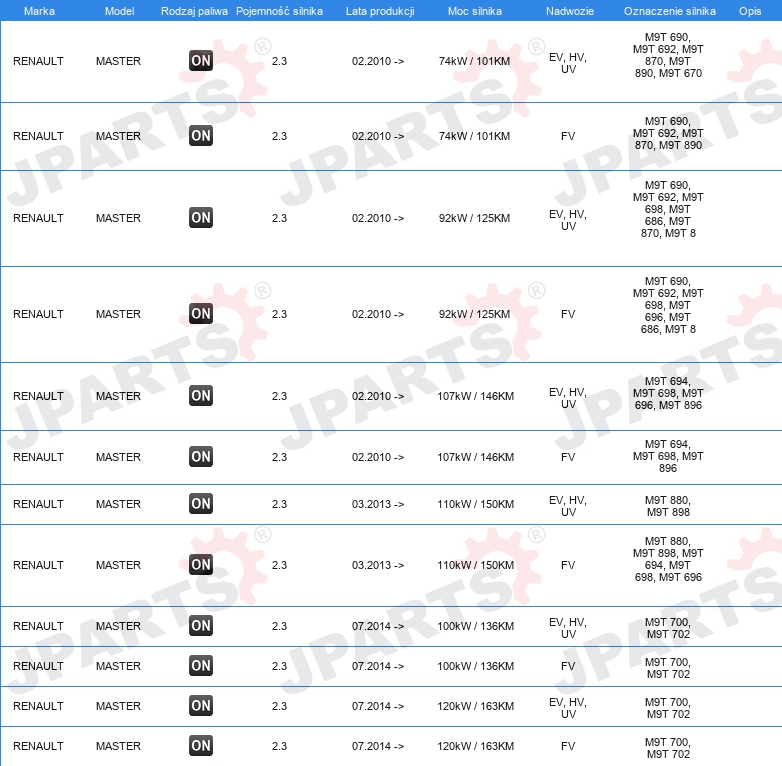Click the Model column header
The height and width of the screenshot is (766, 782).
click(119, 11)
